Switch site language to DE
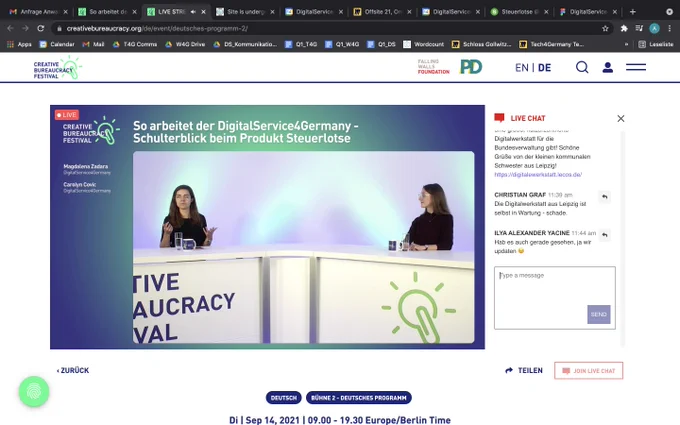The height and width of the screenshot is (425, 680). [x=544, y=68]
